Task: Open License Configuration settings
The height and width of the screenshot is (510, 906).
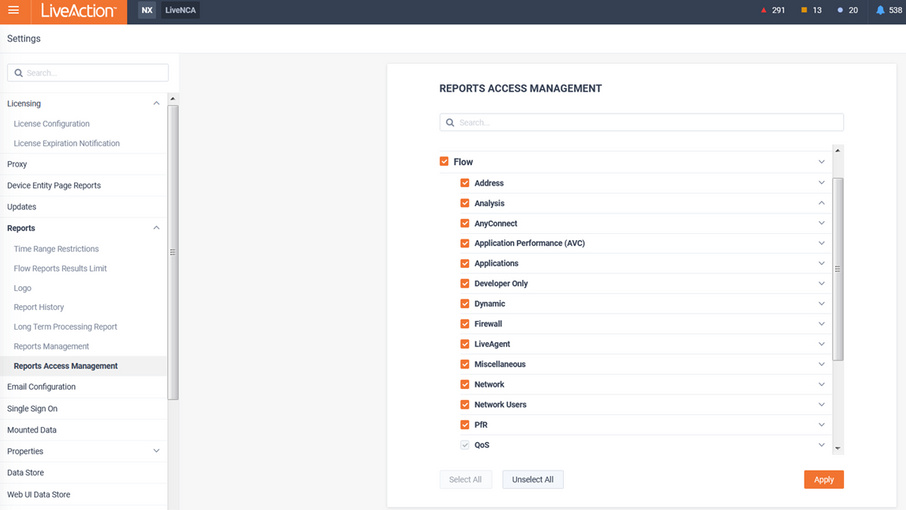Action: pyautogui.click(x=51, y=124)
